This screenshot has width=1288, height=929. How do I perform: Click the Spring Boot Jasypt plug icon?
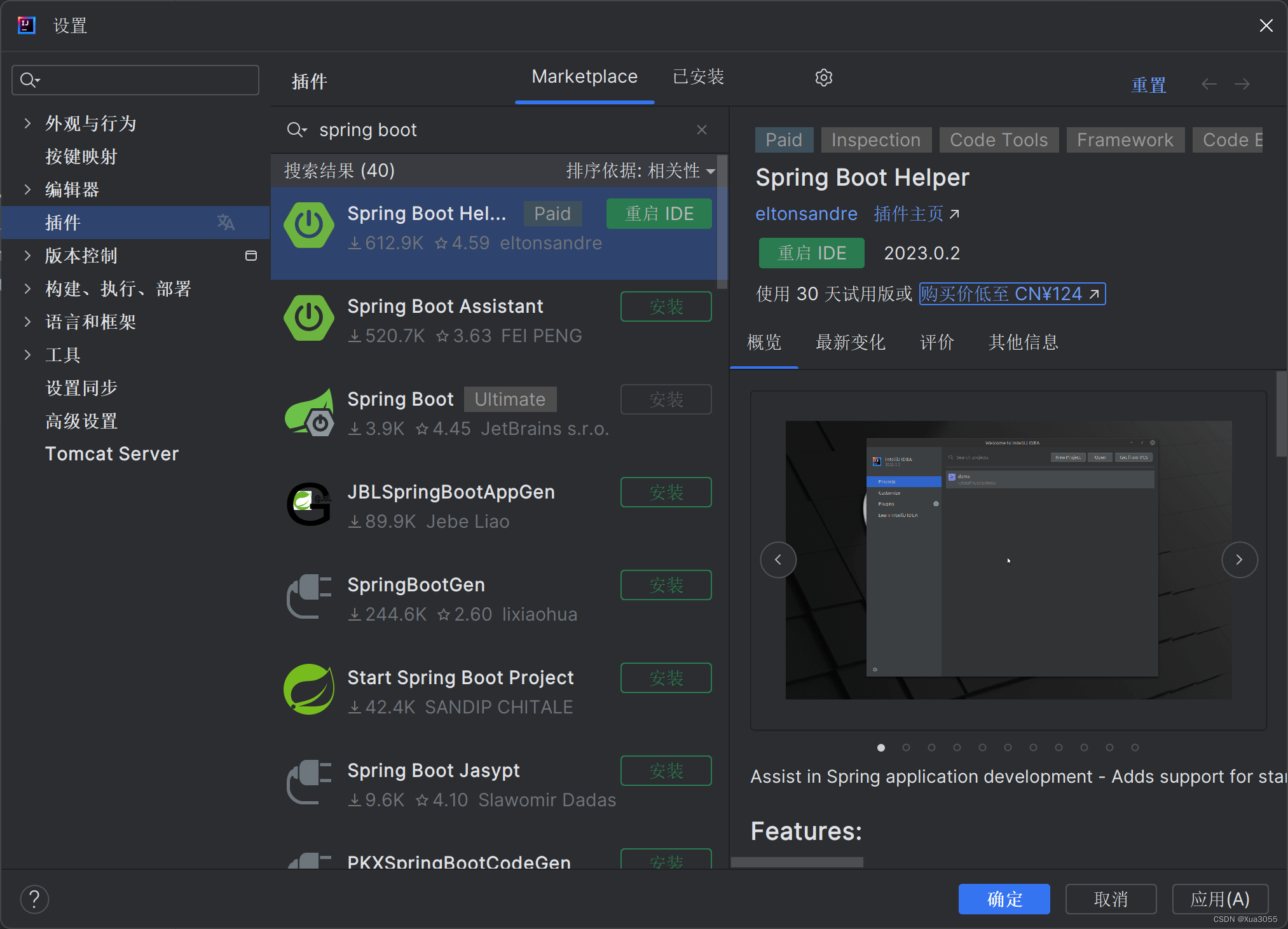pos(309,782)
